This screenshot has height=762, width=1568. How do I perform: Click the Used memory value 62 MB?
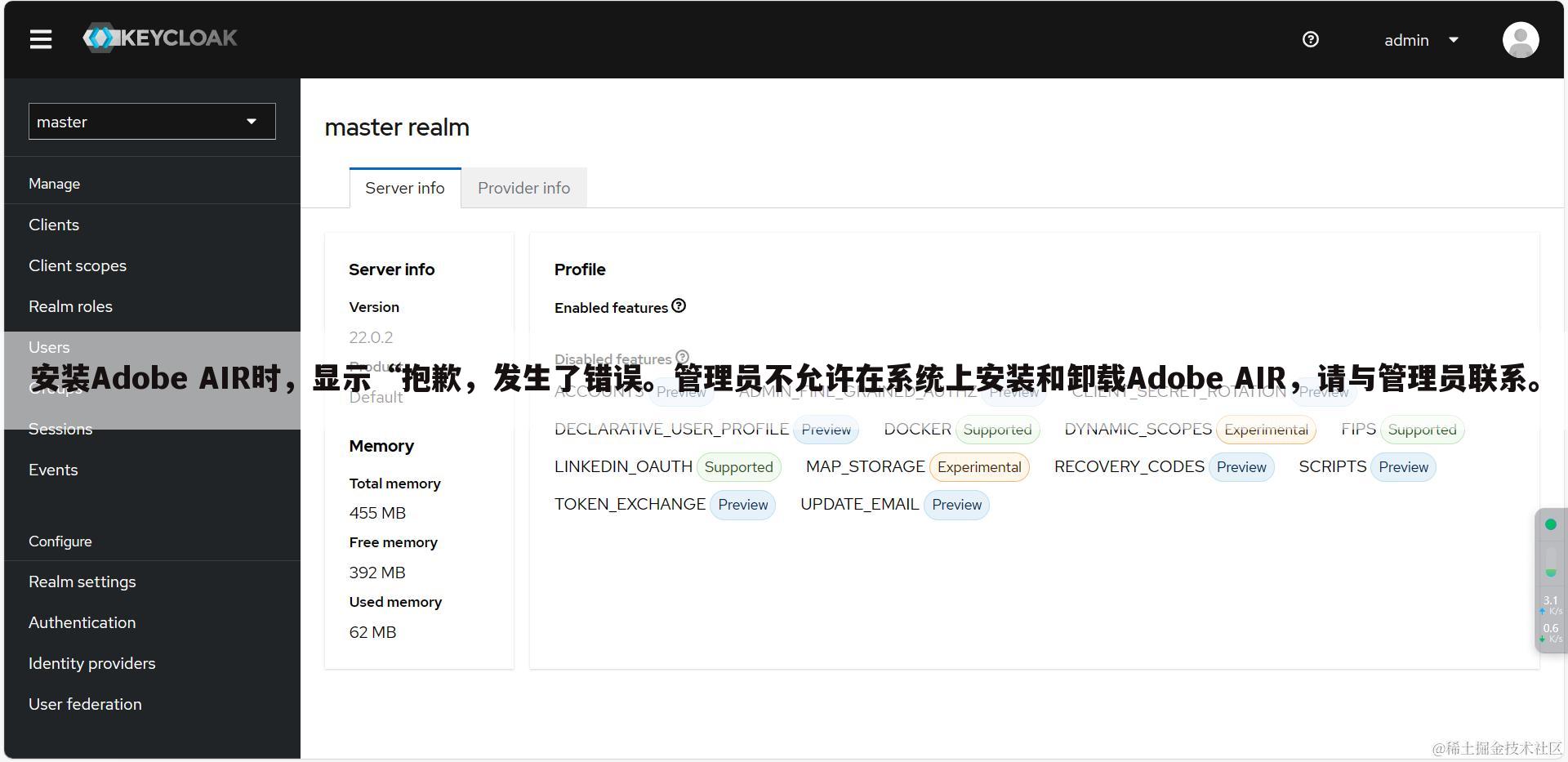[x=372, y=632]
